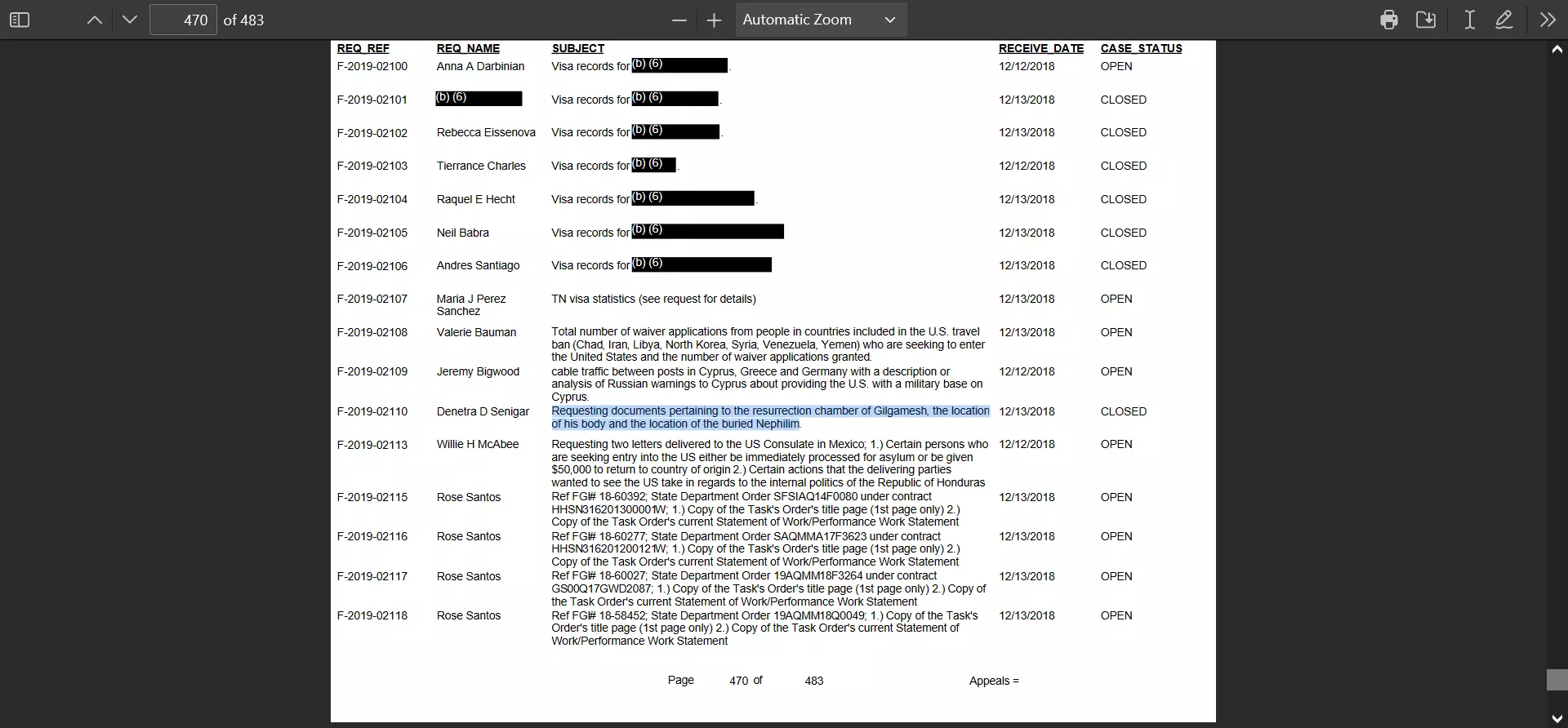1568x728 pixels.
Task: Click the travel ban waiver applications subject
Action: tap(768, 344)
